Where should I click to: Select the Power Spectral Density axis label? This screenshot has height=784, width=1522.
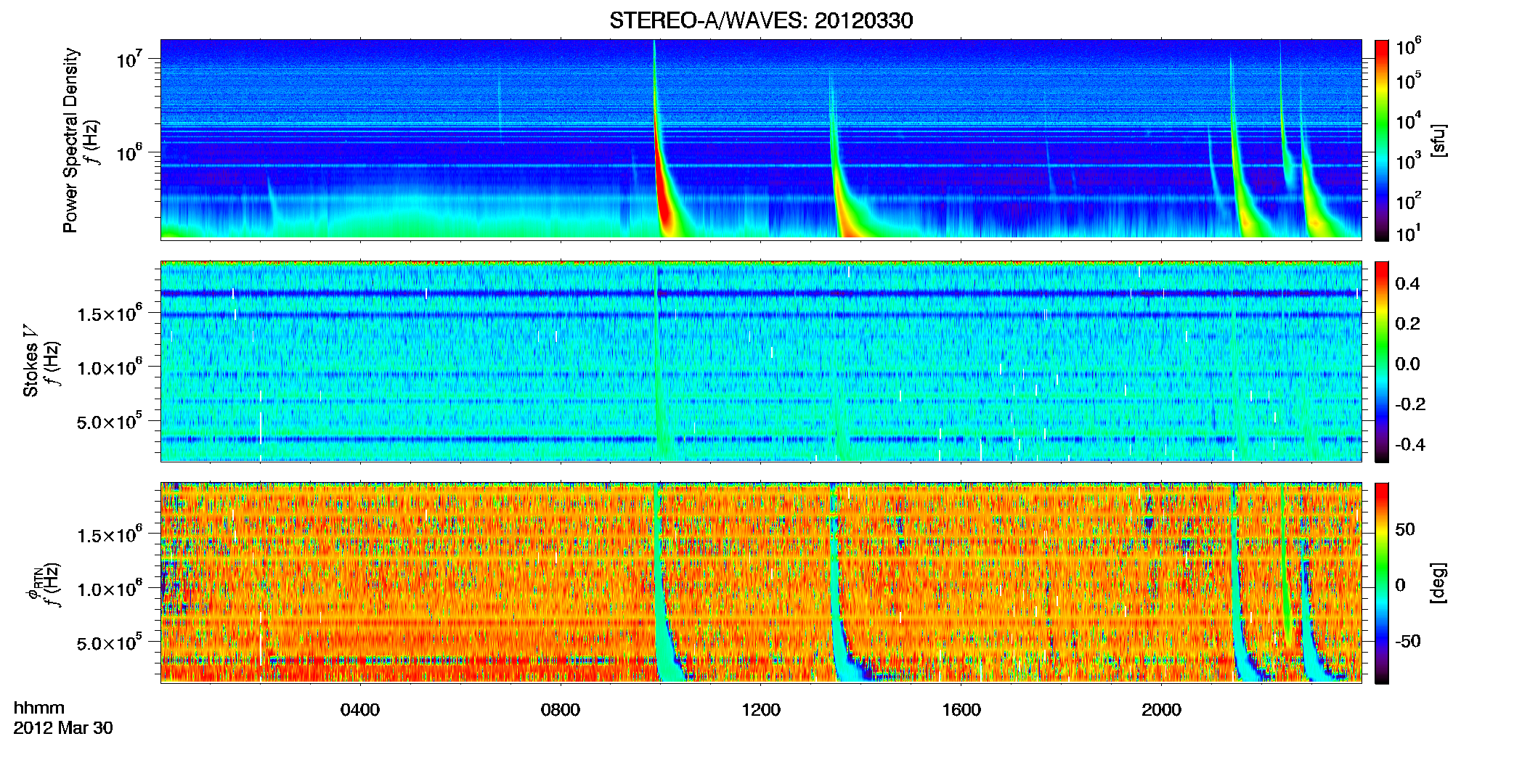[x=71, y=140]
